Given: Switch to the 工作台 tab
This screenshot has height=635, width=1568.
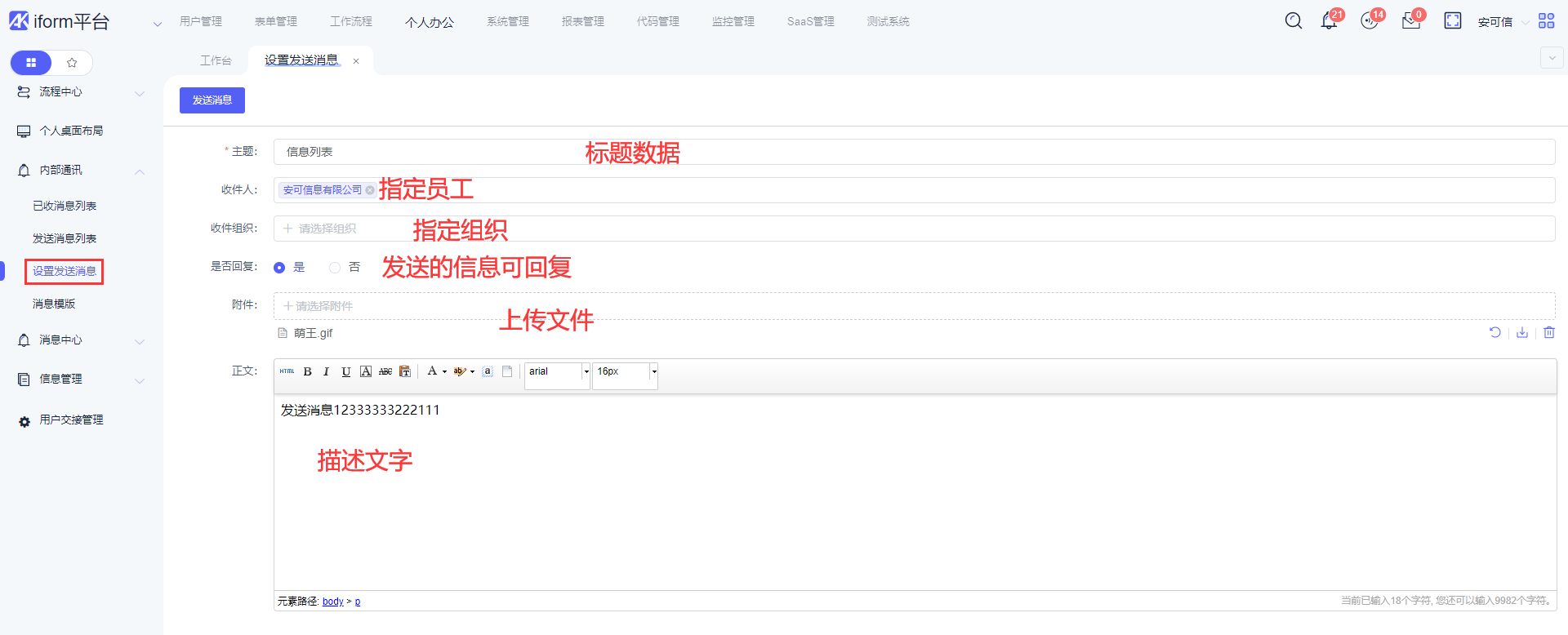Looking at the screenshot, I should click(x=216, y=60).
